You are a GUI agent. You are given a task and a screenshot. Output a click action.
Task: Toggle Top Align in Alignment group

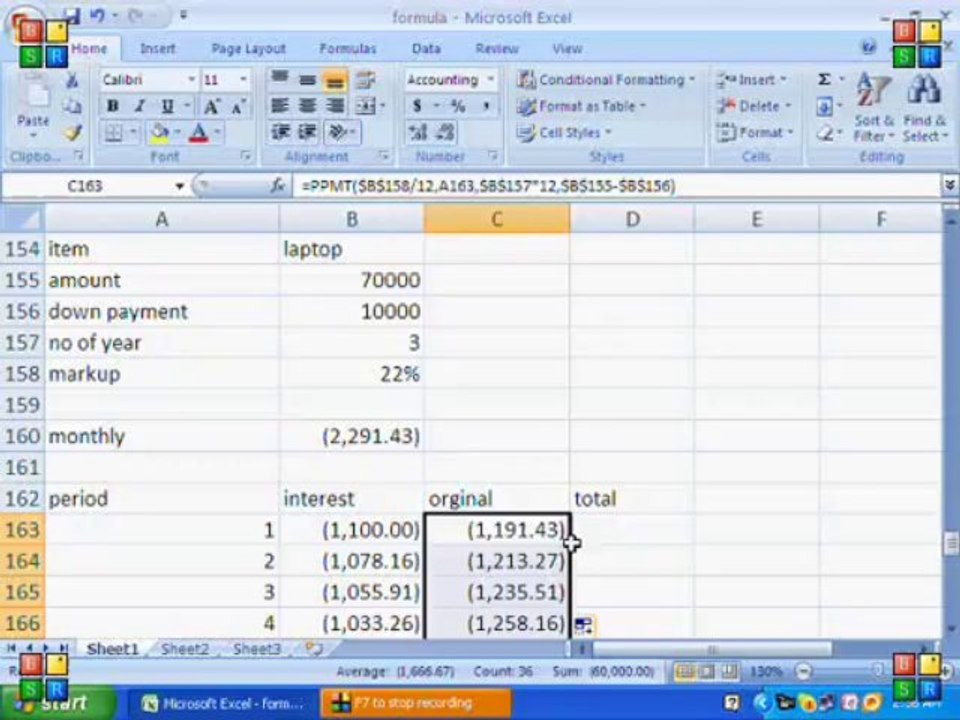point(280,80)
